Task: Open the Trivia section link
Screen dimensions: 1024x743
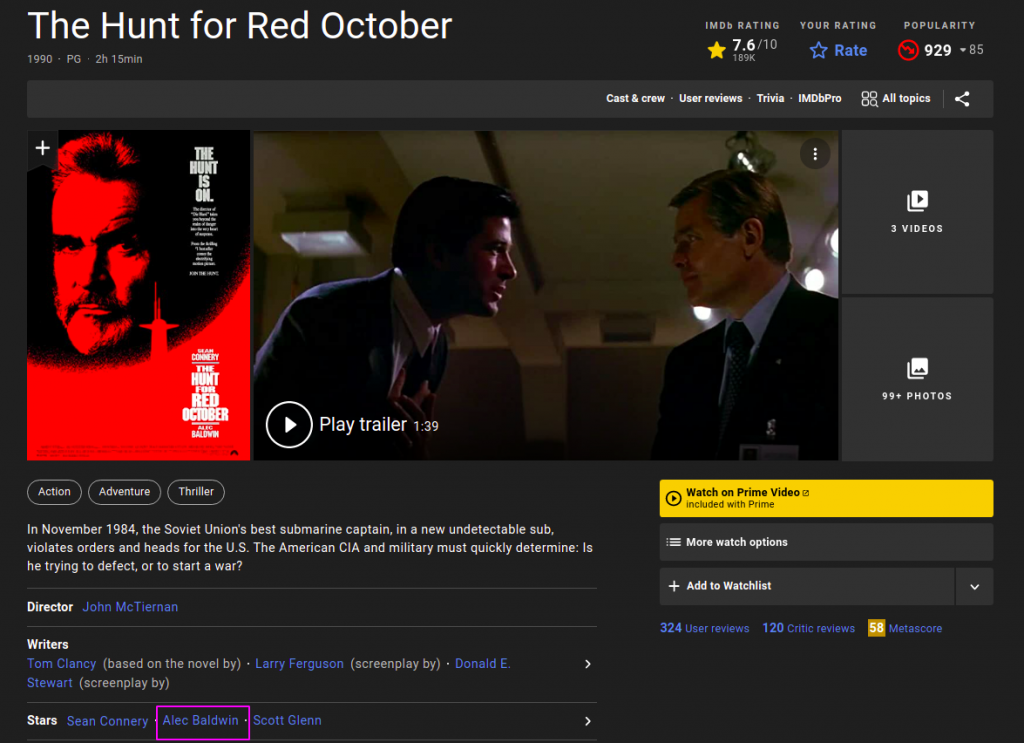Action: tap(770, 99)
